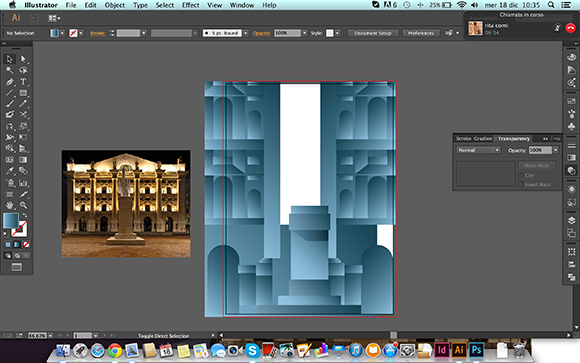This screenshot has height=363, width=580.
Task: Swap fill and stroke colors
Action: click(24, 215)
